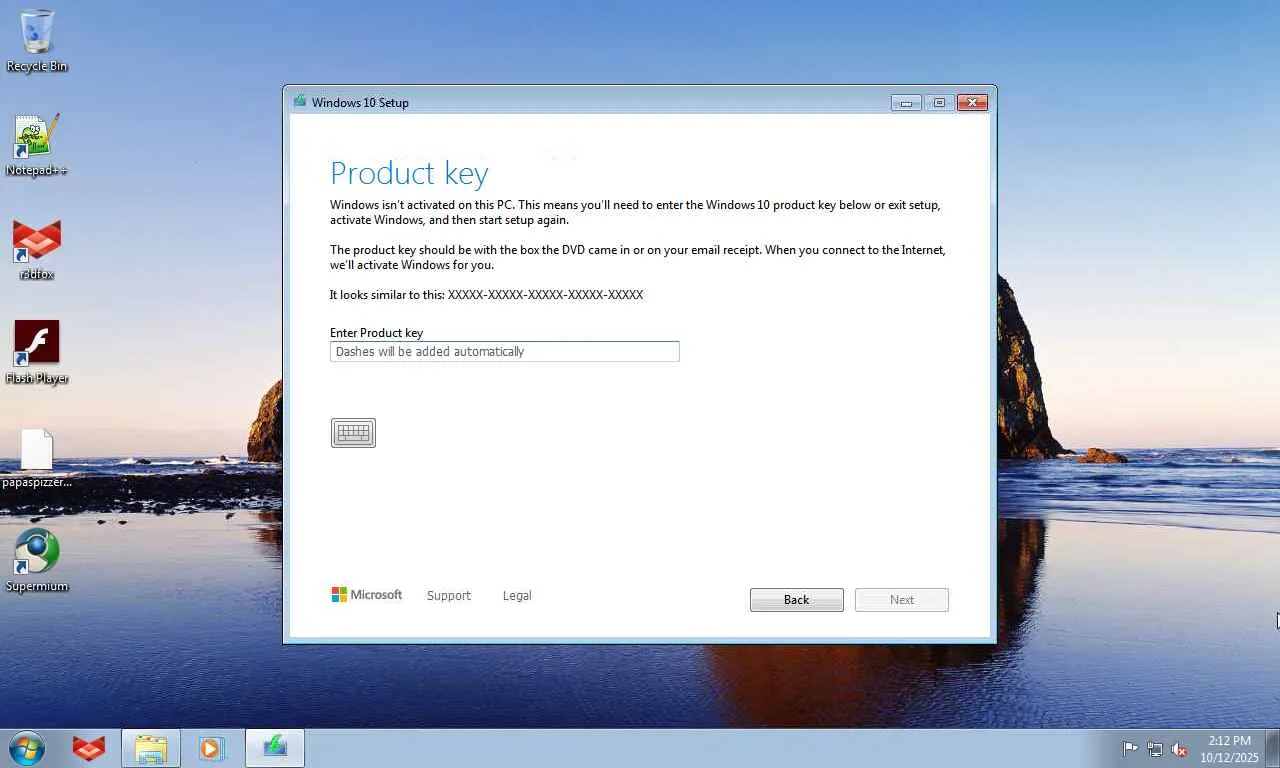Minimize the Windows 10 Setup window
Viewport: 1280px width, 768px height.
(x=906, y=102)
